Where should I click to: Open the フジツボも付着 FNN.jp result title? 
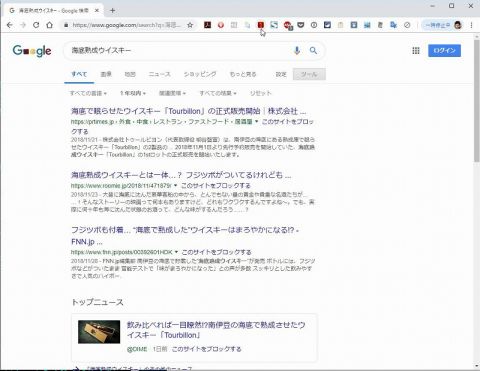pos(185,236)
